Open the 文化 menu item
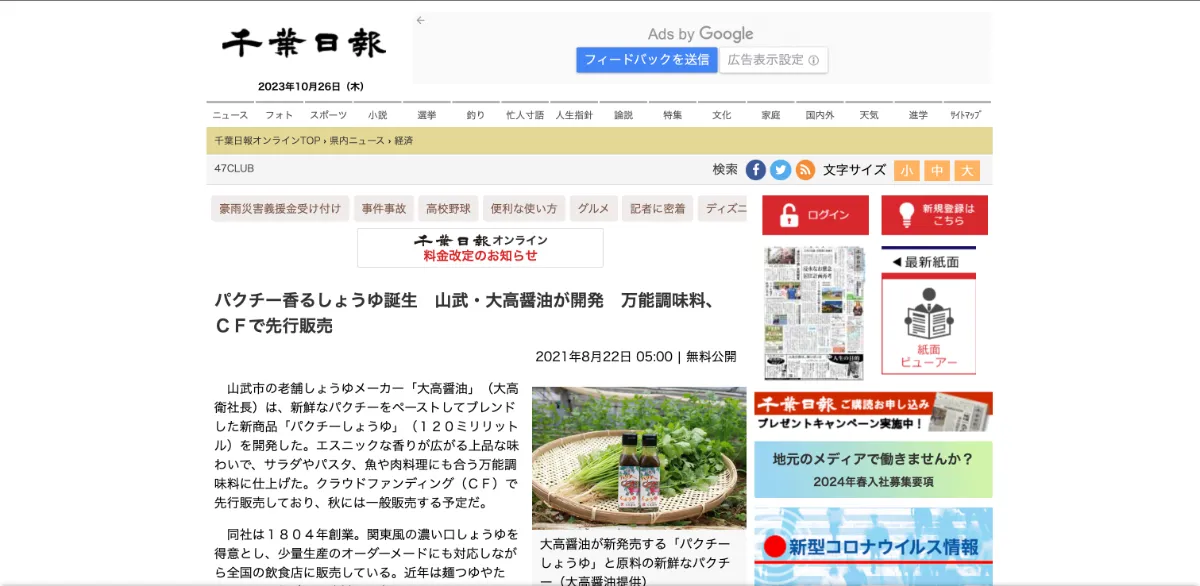 pos(722,115)
